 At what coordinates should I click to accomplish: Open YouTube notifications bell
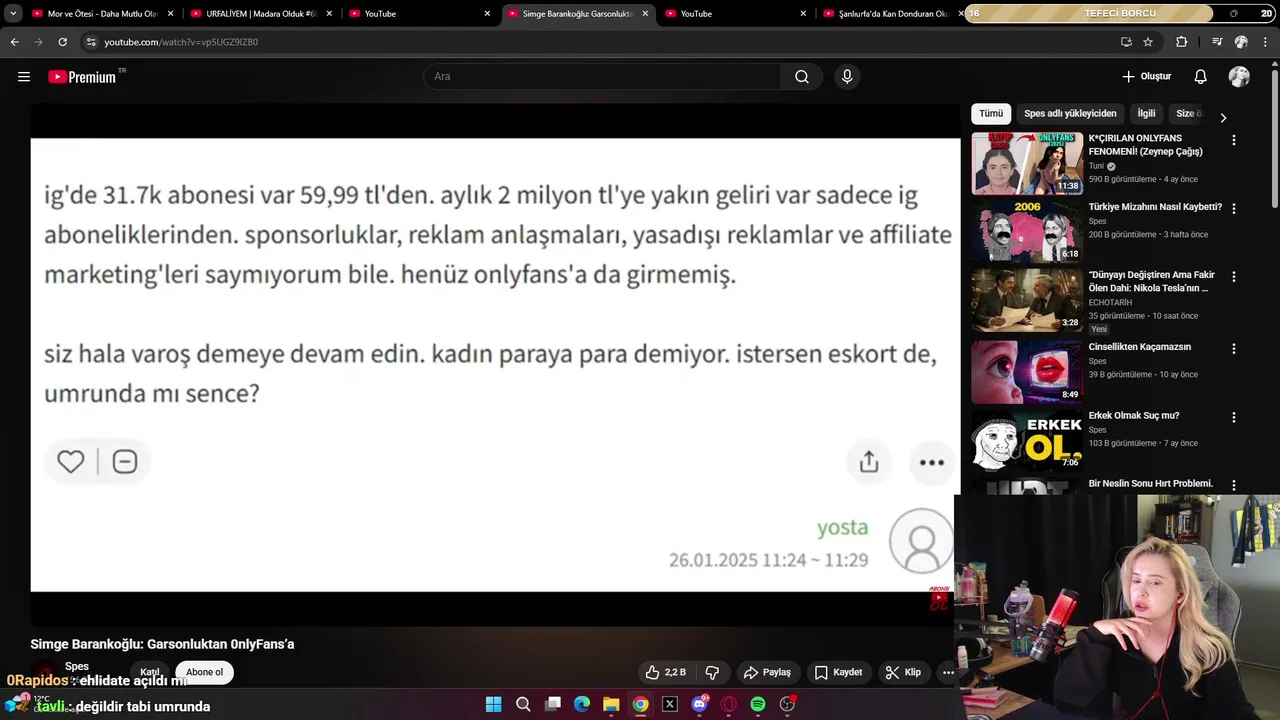click(1200, 77)
